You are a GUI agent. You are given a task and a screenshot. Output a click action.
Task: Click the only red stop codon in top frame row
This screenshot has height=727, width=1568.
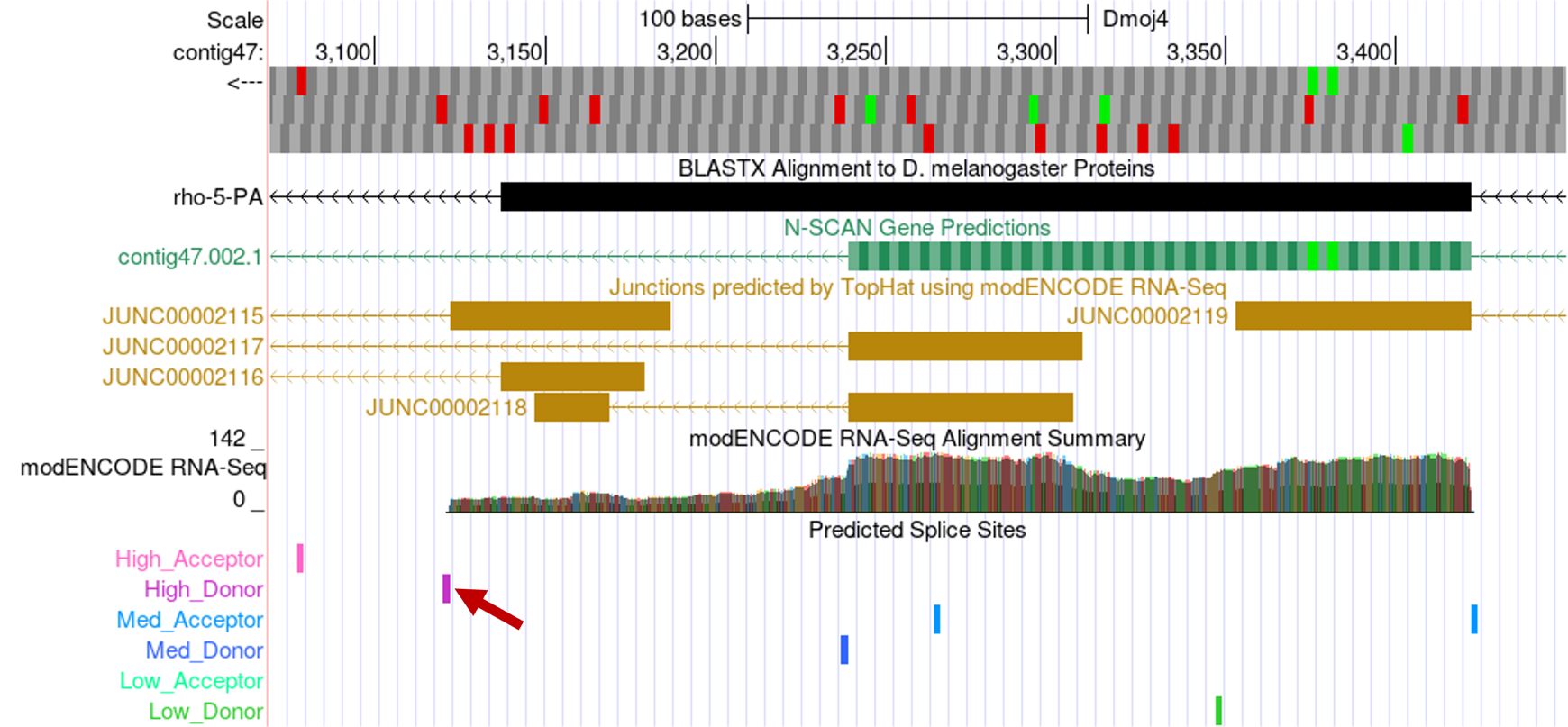[x=302, y=80]
